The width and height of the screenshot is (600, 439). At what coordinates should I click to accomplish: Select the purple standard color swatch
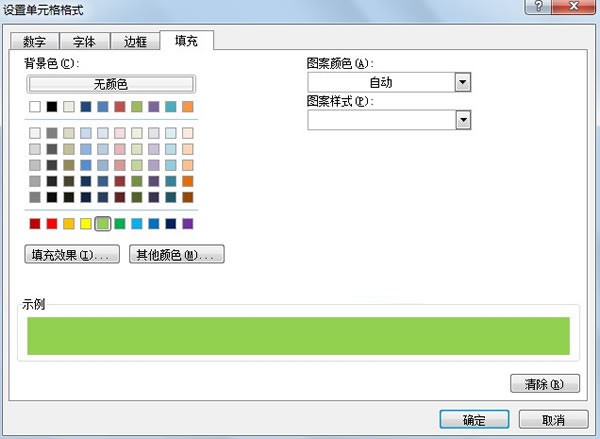click(x=188, y=224)
